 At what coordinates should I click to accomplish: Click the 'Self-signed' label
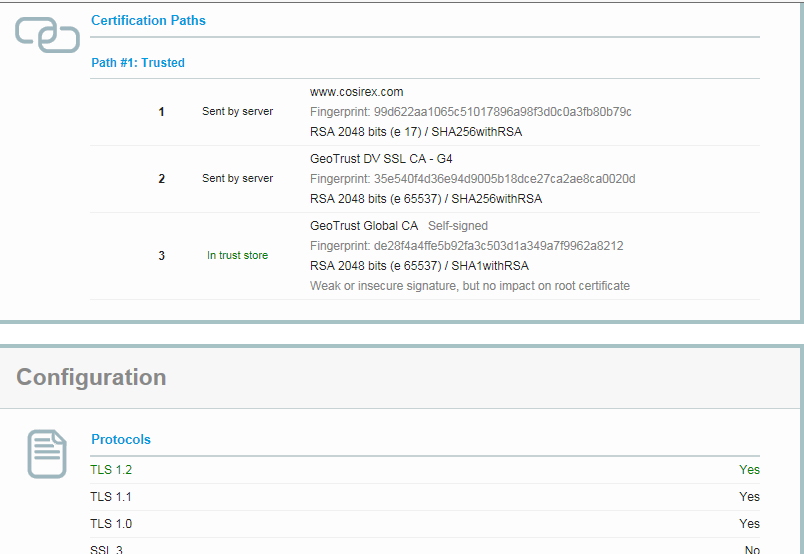tap(458, 226)
